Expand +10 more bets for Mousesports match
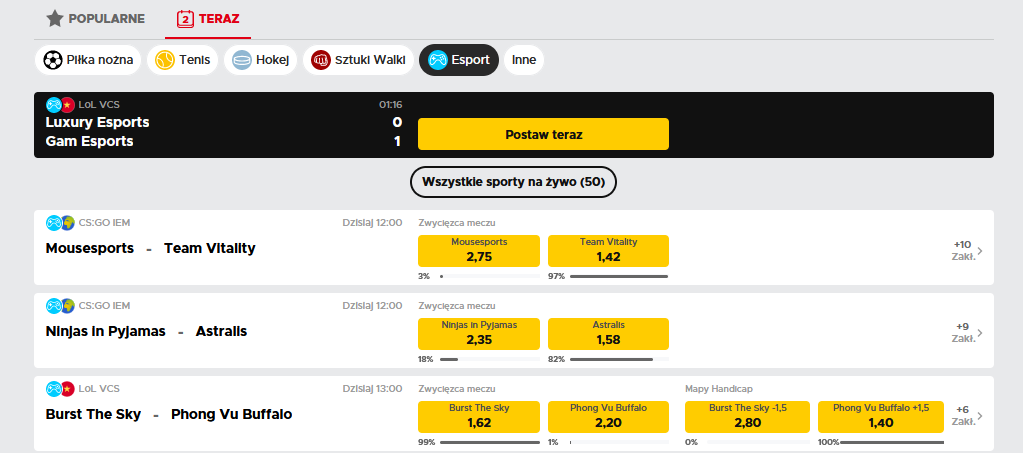This screenshot has width=1023, height=453. coord(967,250)
